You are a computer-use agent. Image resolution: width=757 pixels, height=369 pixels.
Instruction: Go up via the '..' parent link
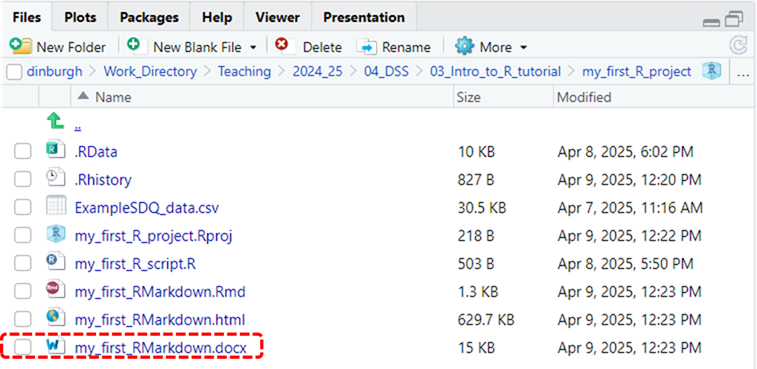[78, 127]
